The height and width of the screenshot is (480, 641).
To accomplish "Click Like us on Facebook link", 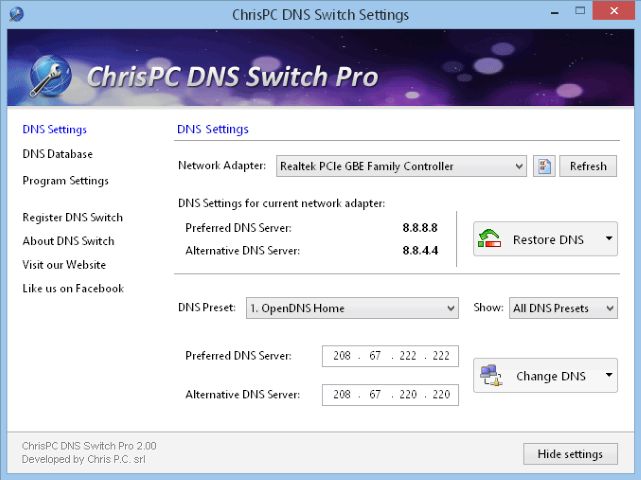I will click(x=73, y=289).
